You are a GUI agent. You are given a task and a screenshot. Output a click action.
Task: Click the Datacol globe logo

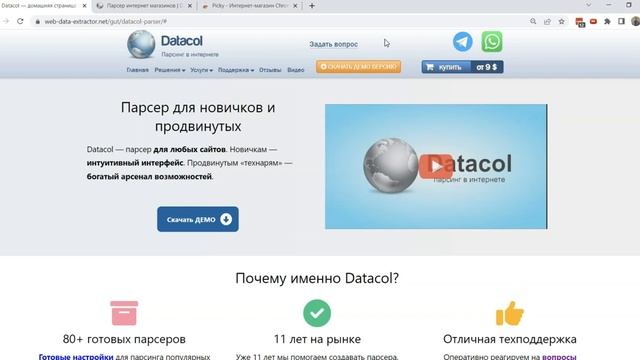pyautogui.click(x=141, y=44)
